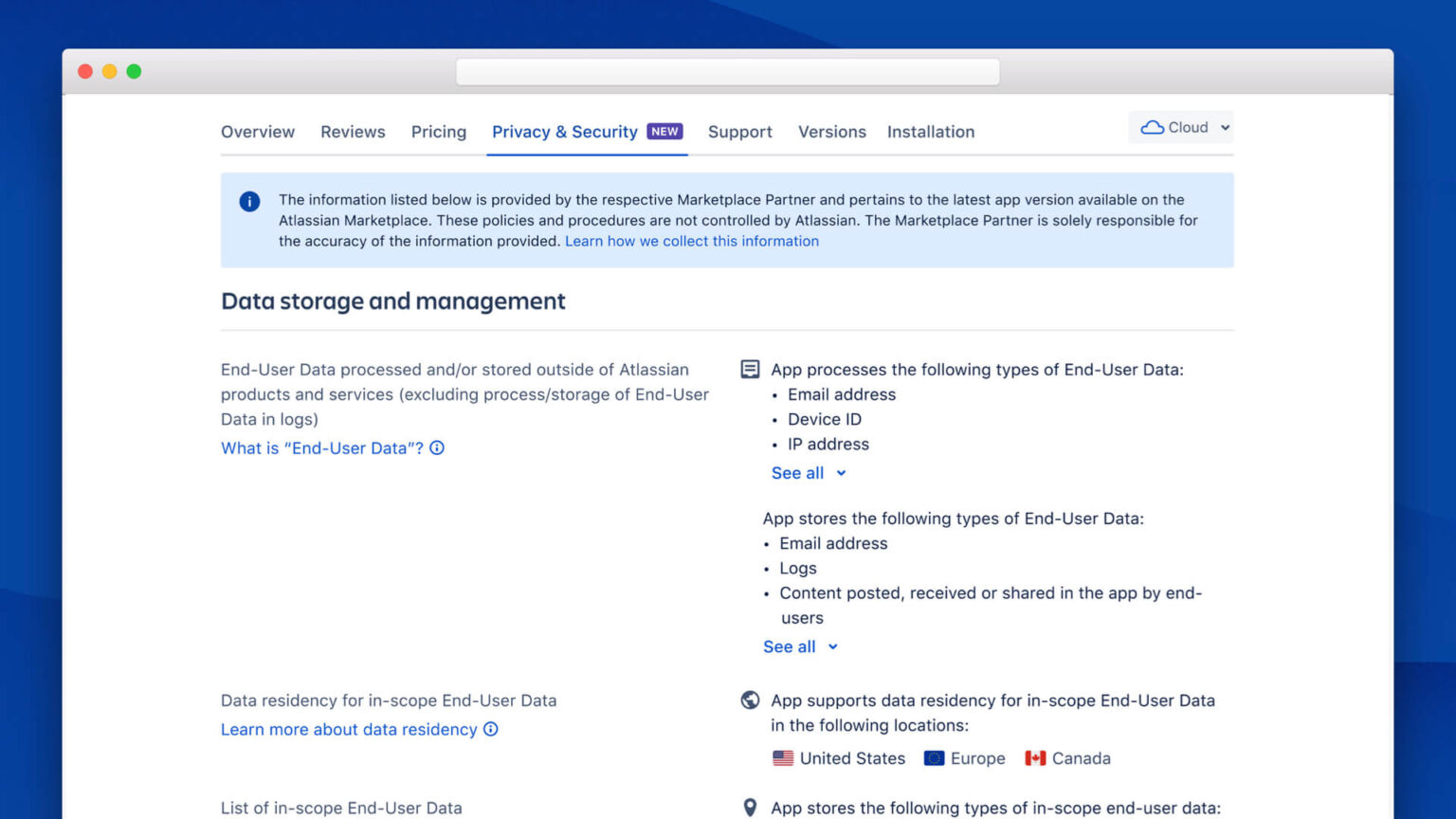Click the info icon next to data residency link
Image resolution: width=1456 pixels, height=819 pixels.
491,729
